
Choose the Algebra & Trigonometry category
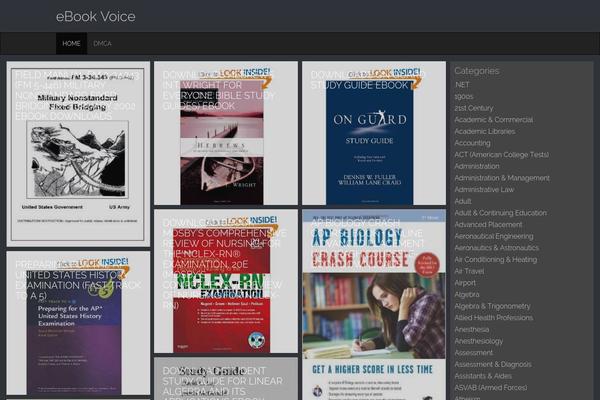click(492, 306)
